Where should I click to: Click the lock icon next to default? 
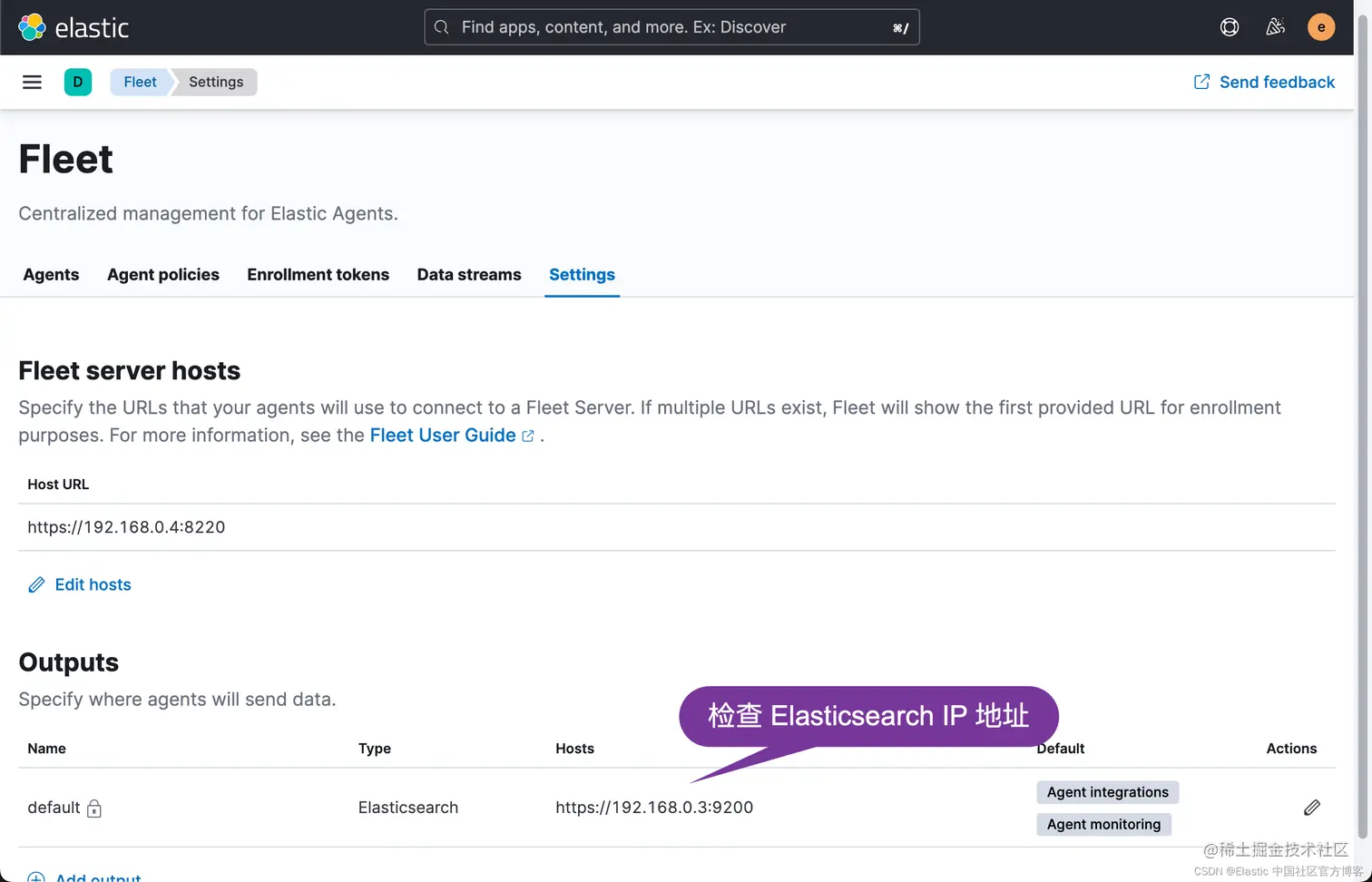(94, 808)
